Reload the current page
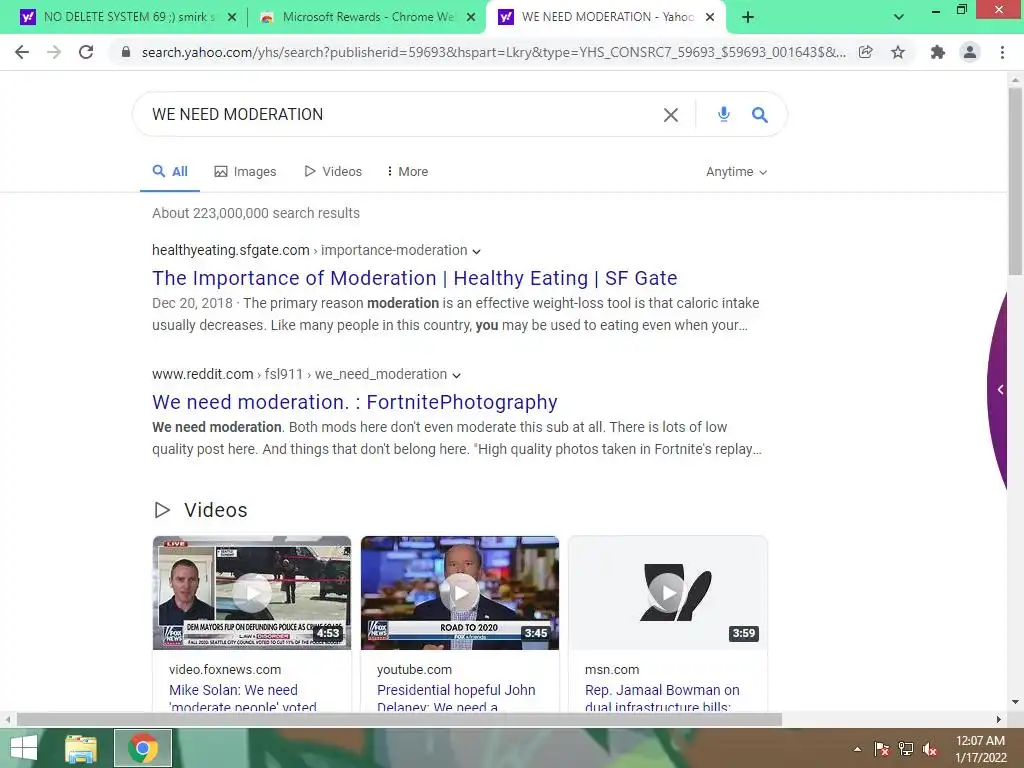Viewport: 1024px width, 768px height. (x=86, y=52)
